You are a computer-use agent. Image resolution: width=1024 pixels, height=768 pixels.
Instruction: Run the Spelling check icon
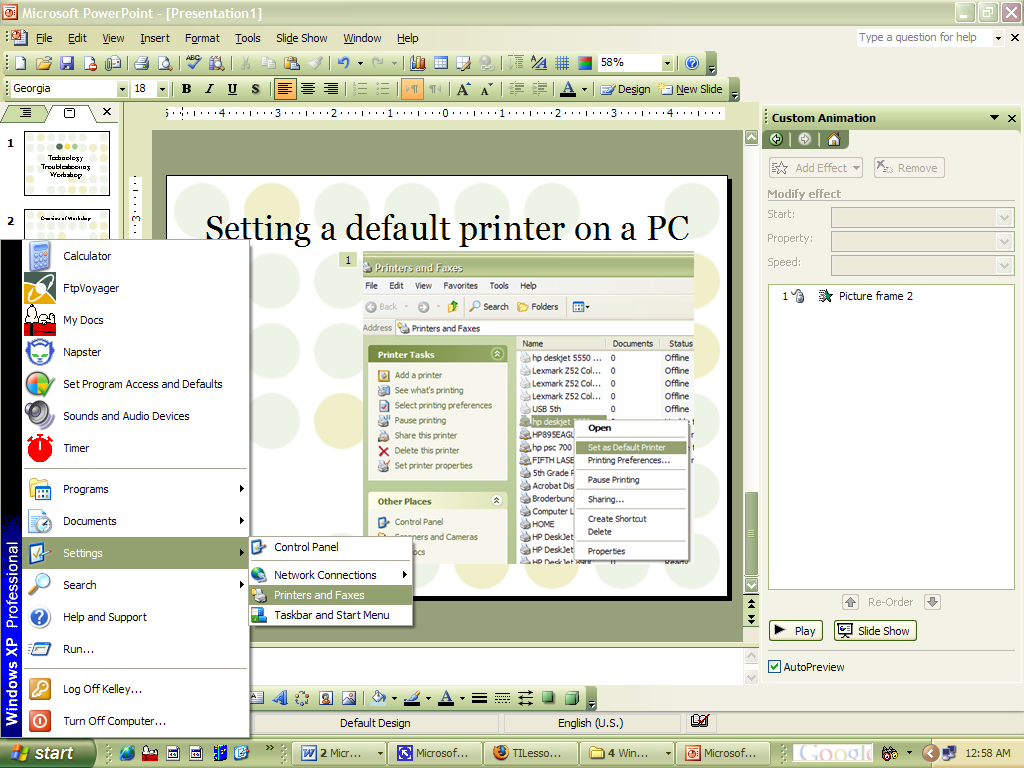[x=193, y=63]
